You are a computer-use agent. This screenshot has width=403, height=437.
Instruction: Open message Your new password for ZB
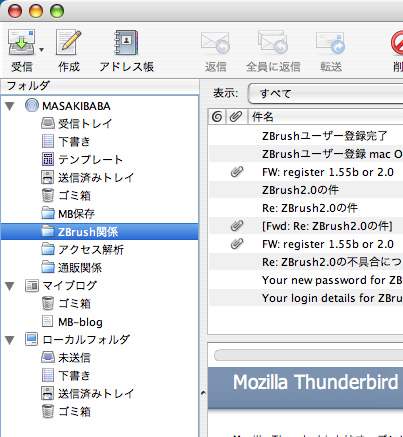coord(332,280)
